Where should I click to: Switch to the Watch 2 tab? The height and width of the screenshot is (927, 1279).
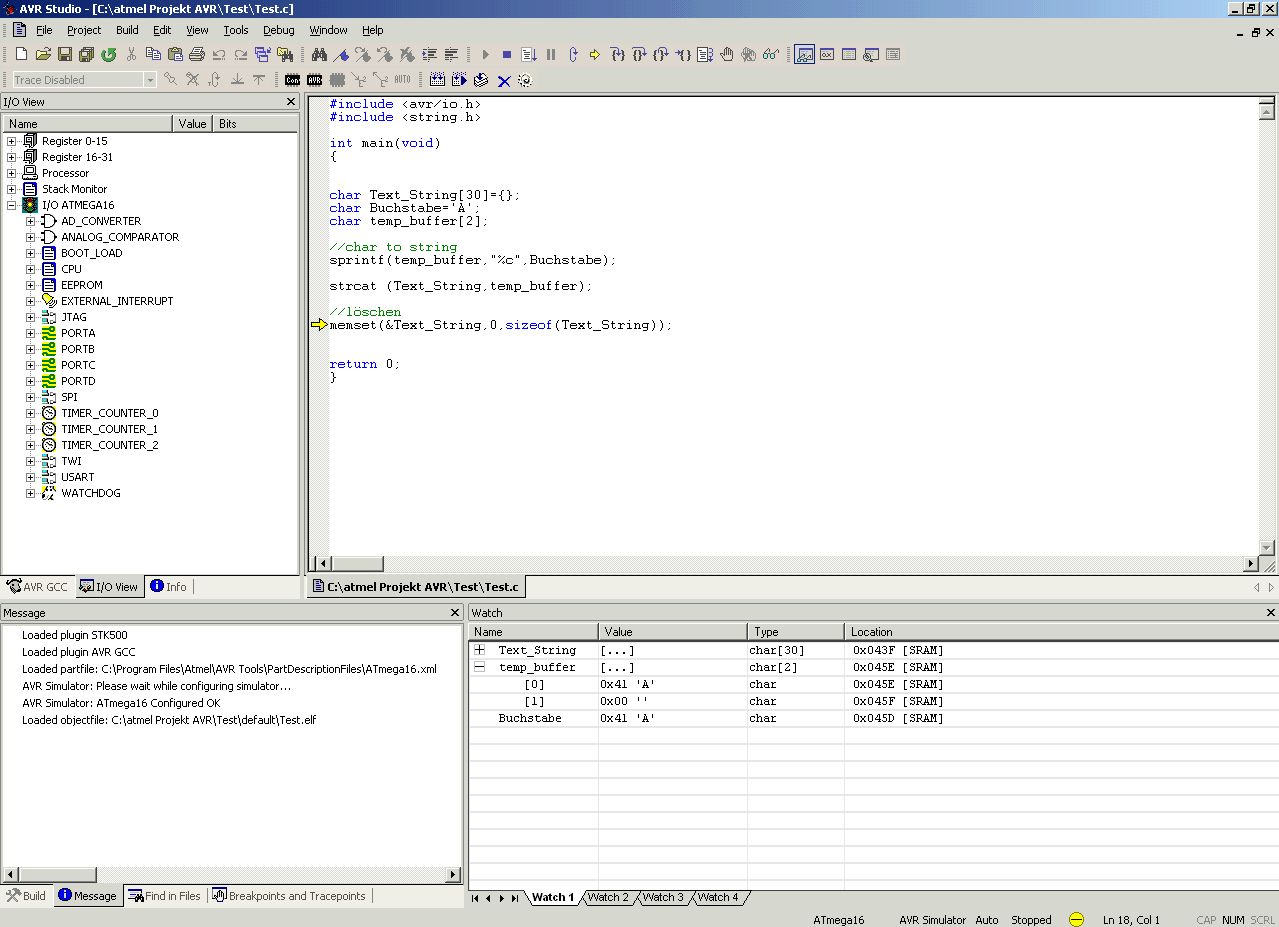pyautogui.click(x=608, y=897)
